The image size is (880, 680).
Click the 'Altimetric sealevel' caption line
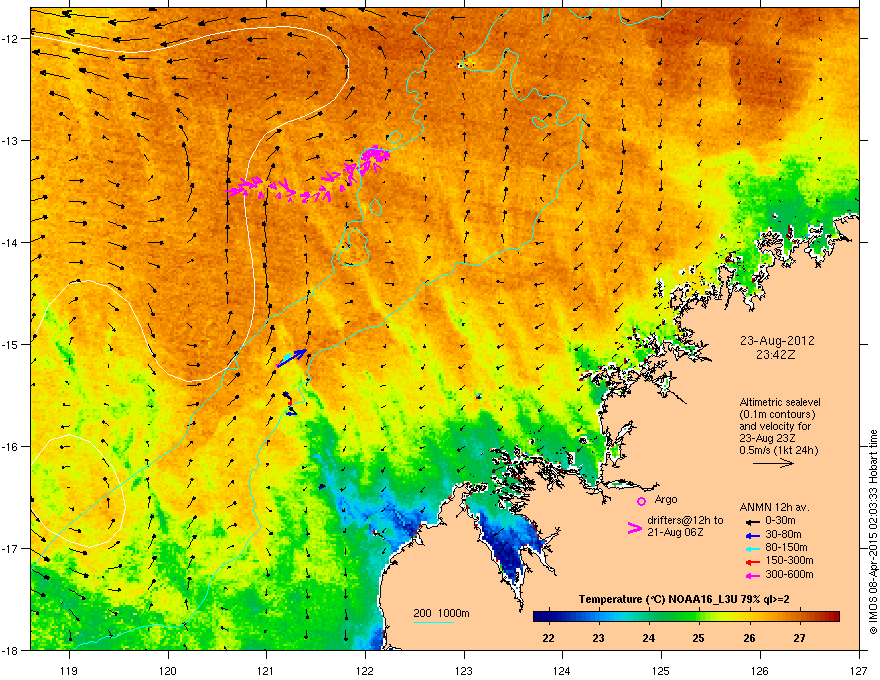[780, 402]
